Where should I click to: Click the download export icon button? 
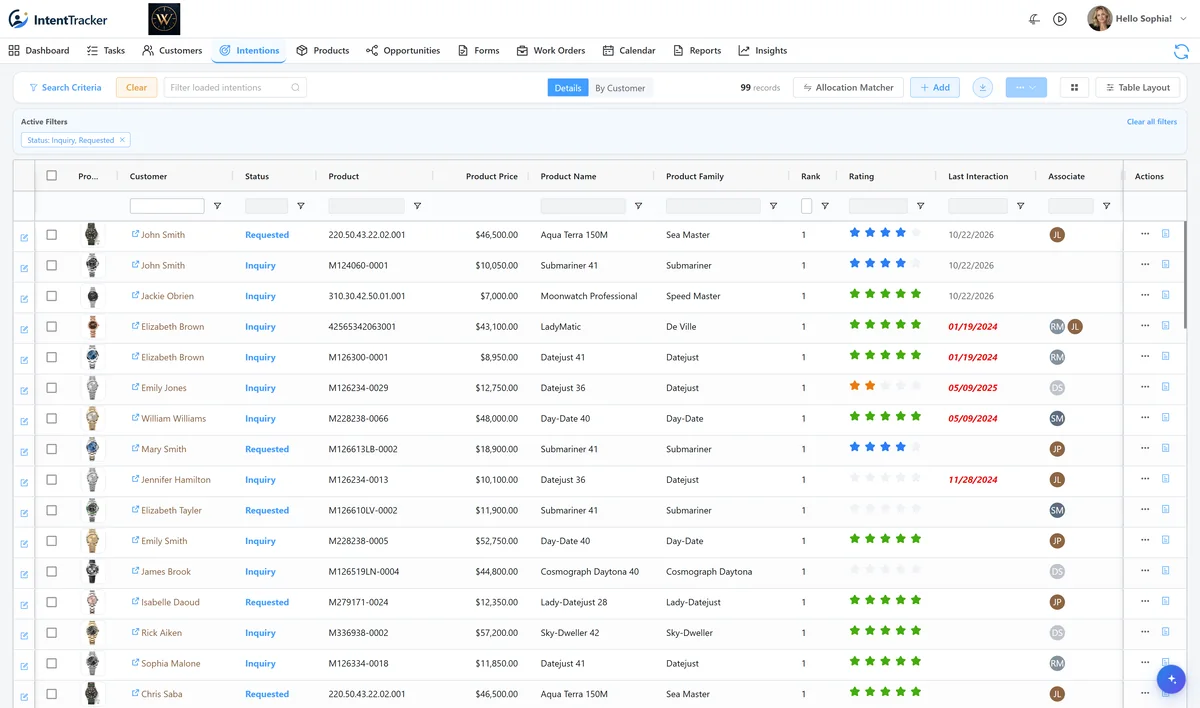click(x=983, y=88)
